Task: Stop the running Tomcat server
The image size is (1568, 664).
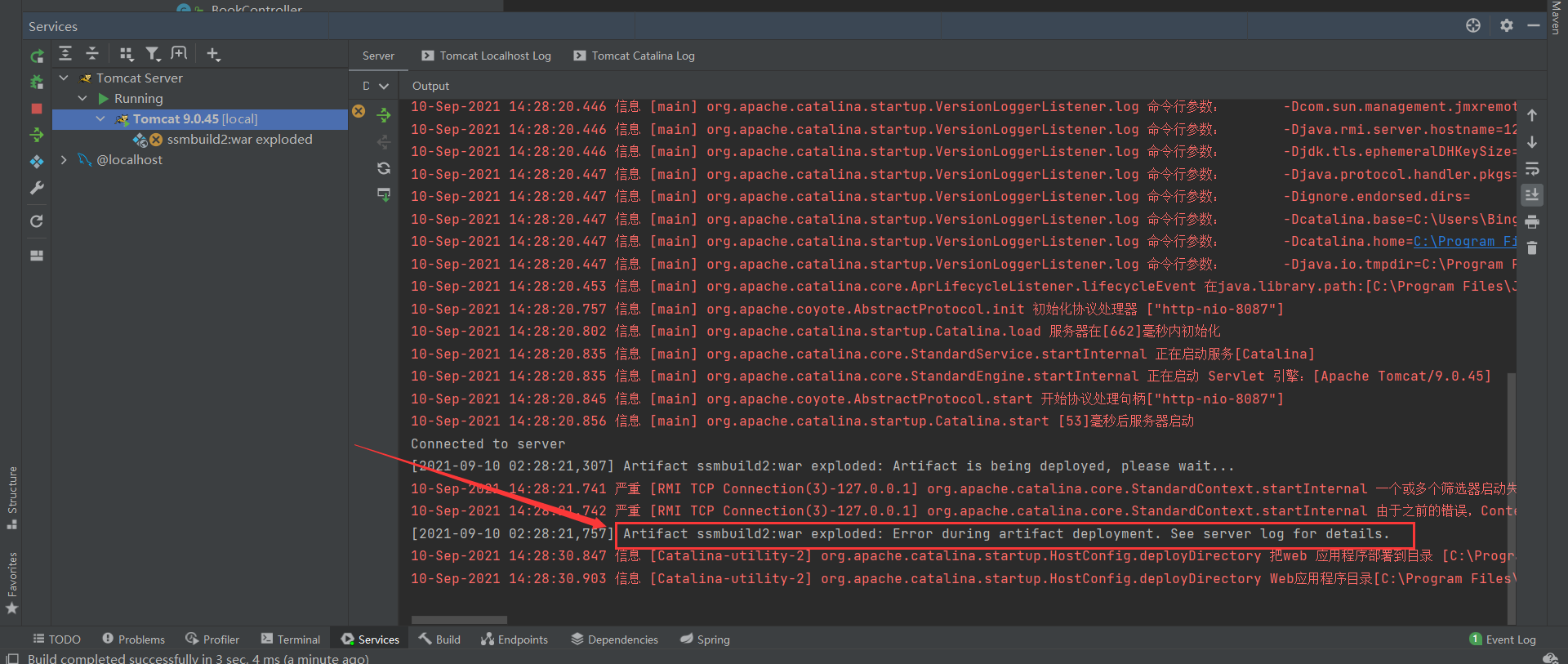Action: pos(37,109)
